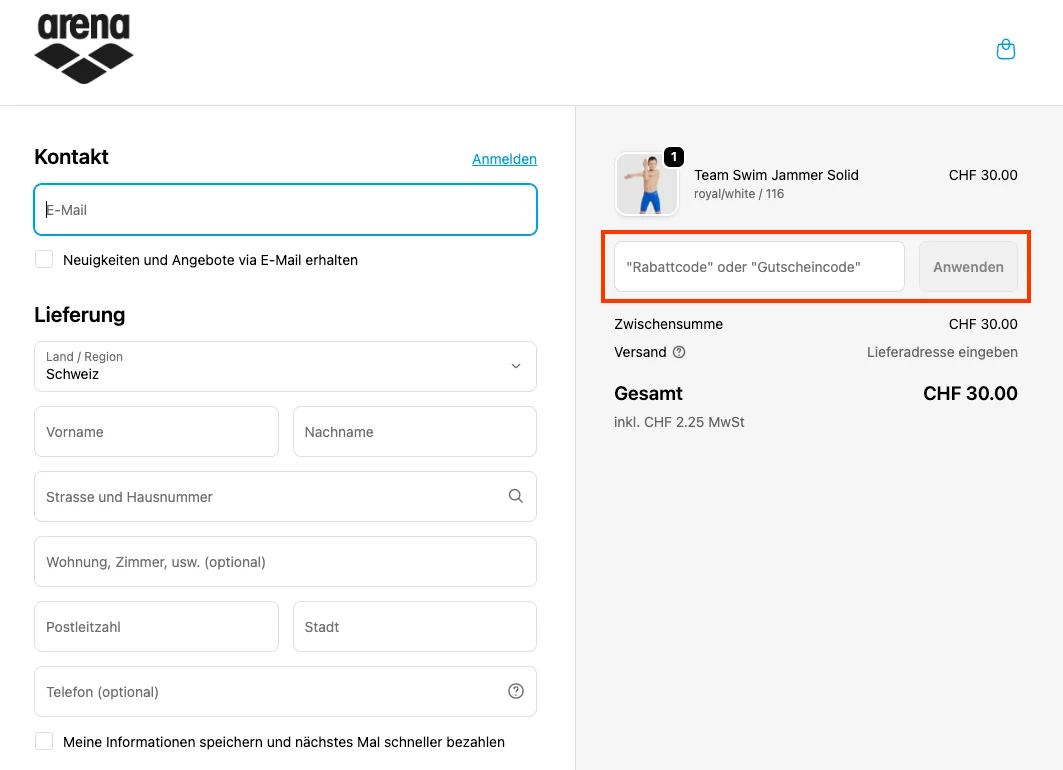
Task: Click the help icon in the Telefon field
Action: click(516, 691)
